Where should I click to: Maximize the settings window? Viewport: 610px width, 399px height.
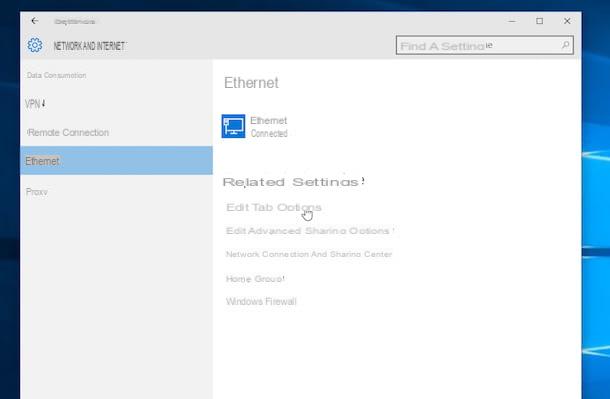[x=540, y=21]
